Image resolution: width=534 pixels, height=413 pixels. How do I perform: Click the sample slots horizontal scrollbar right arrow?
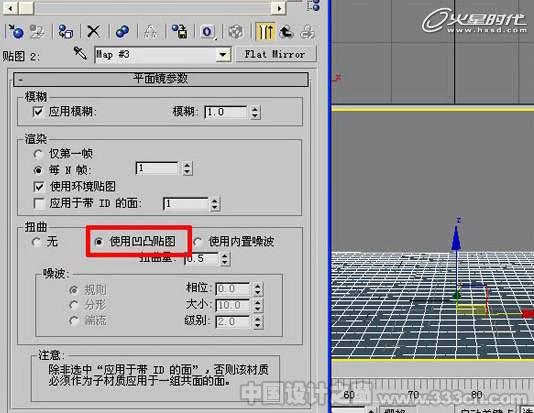tap(279, 7)
